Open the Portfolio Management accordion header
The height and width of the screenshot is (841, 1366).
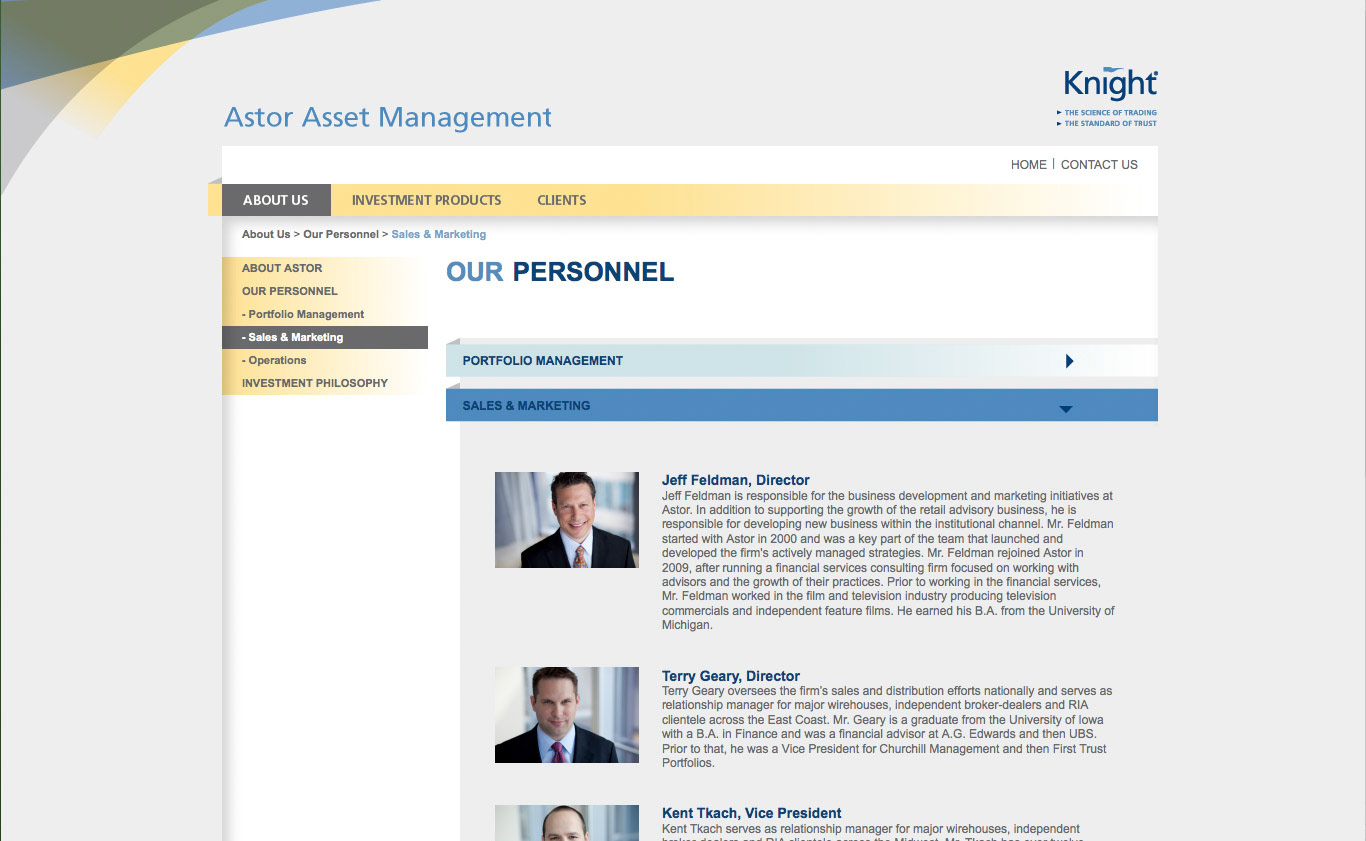[542, 361]
